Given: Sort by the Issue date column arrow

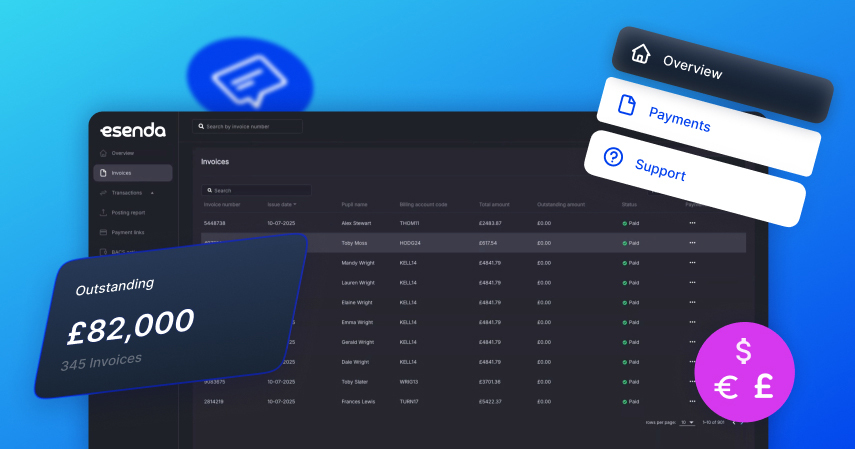Looking at the screenshot, I should (x=295, y=205).
